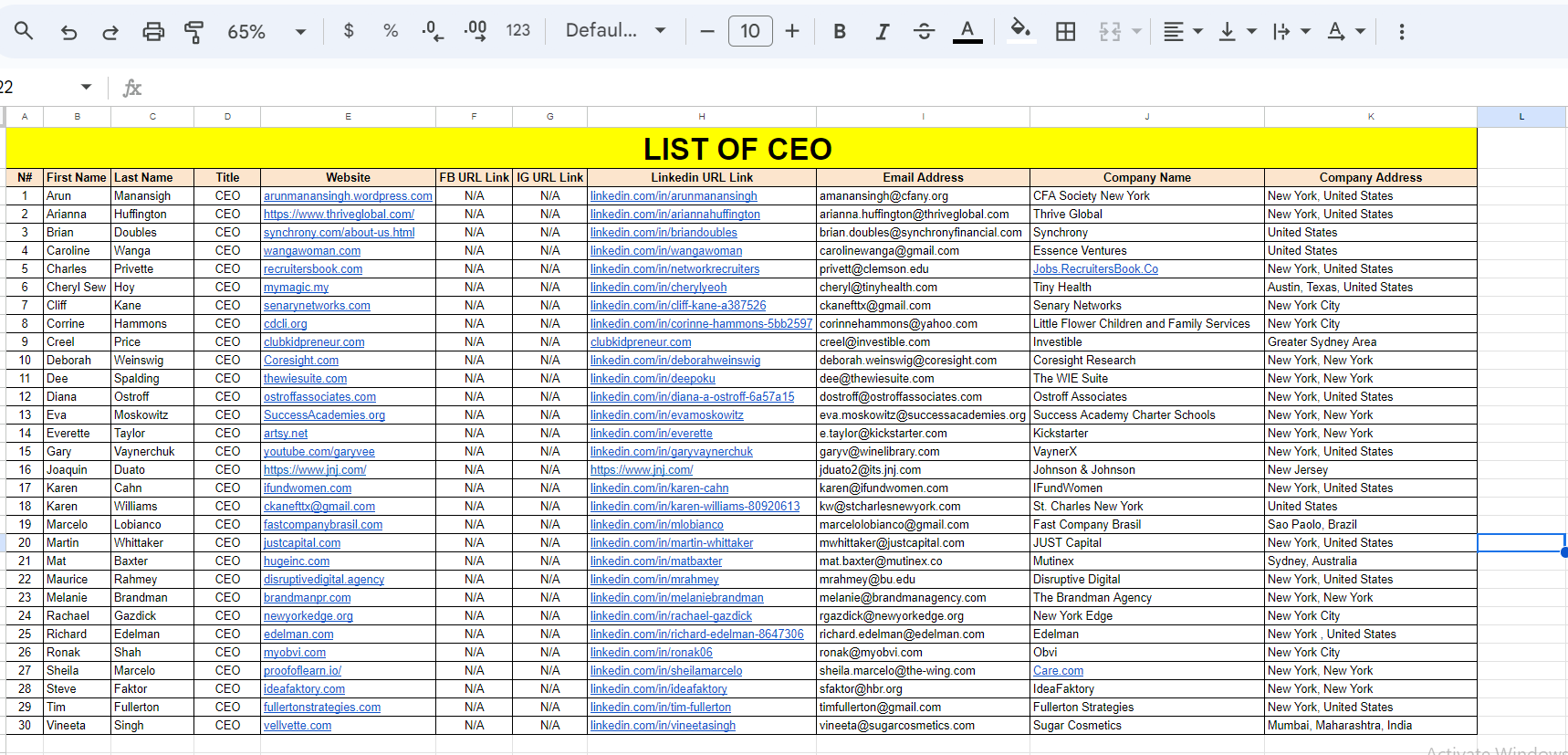
Task: Select the cell reading Fast Company Brasil
Action: pos(1146,525)
